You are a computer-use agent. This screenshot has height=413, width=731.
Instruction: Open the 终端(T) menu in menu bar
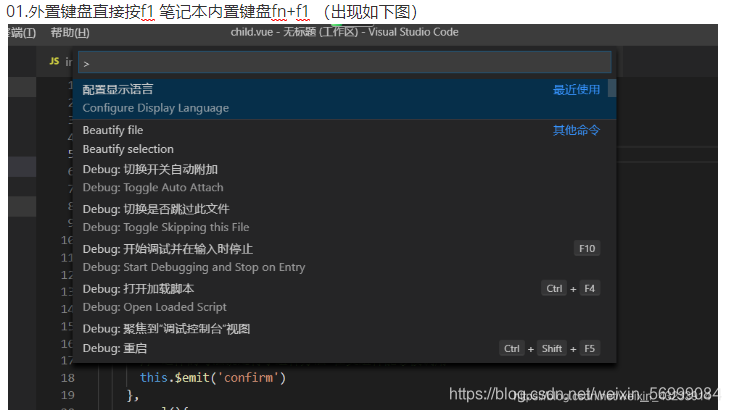(22, 33)
